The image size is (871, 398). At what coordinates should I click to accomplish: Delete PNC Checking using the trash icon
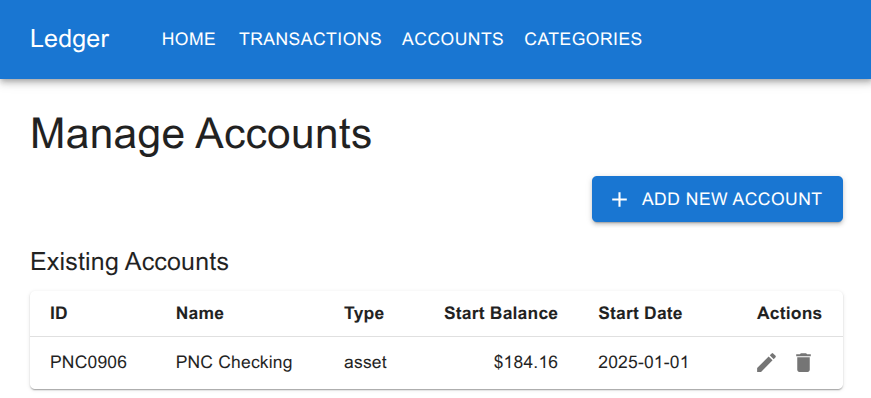pos(803,362)
